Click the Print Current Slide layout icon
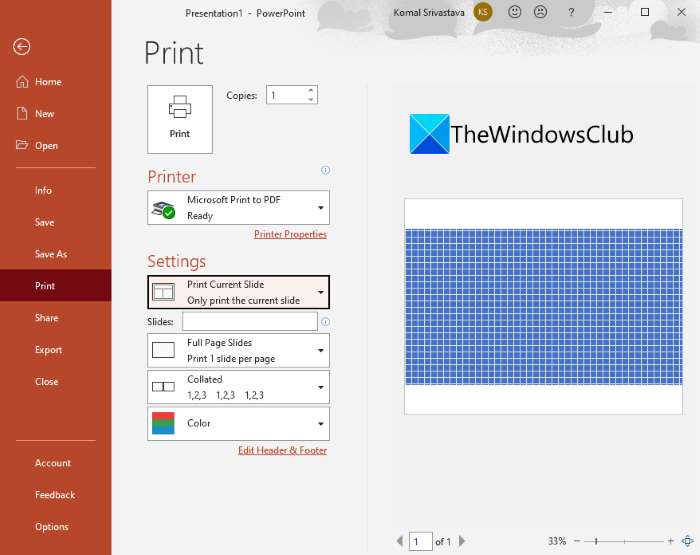Viewport: 700px width, 555px height. [x=163, y=292]
